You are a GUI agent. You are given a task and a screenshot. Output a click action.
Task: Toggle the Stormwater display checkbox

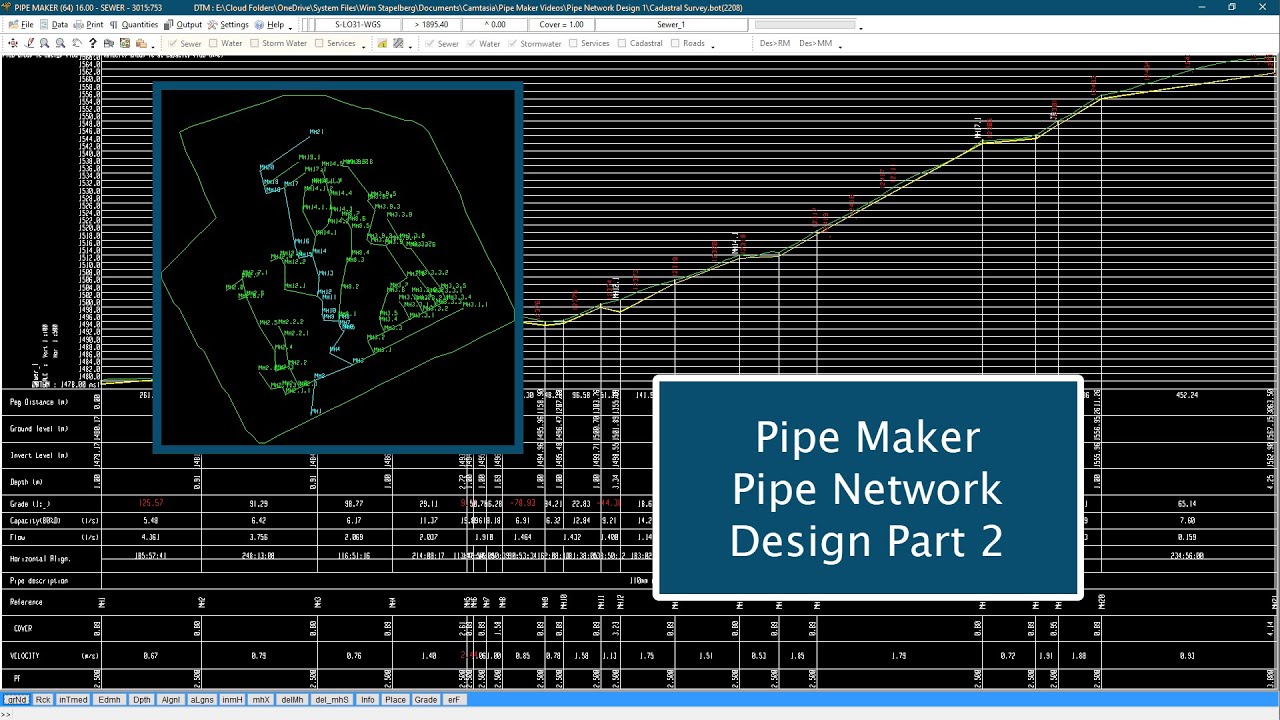[512, 43]
